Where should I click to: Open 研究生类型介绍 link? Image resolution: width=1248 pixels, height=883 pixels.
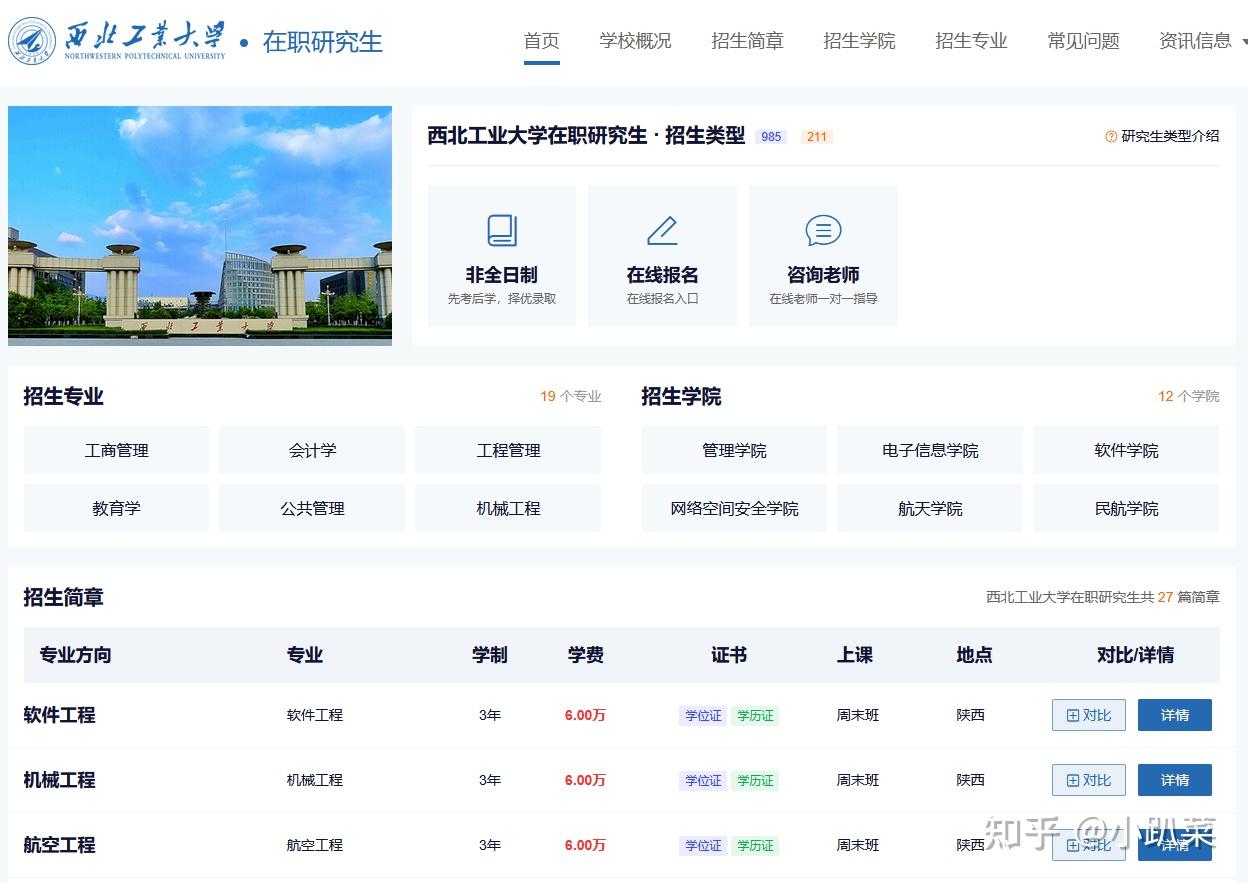pyautogui.click(x=1170, y=137)
